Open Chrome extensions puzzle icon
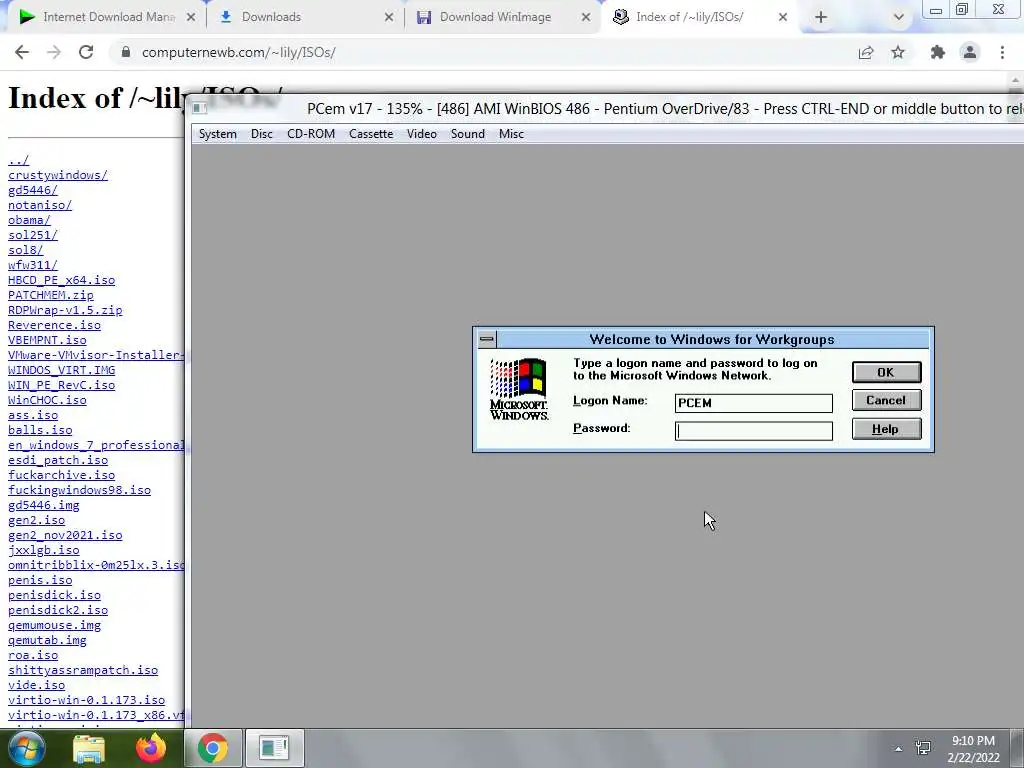 (938, 52)
